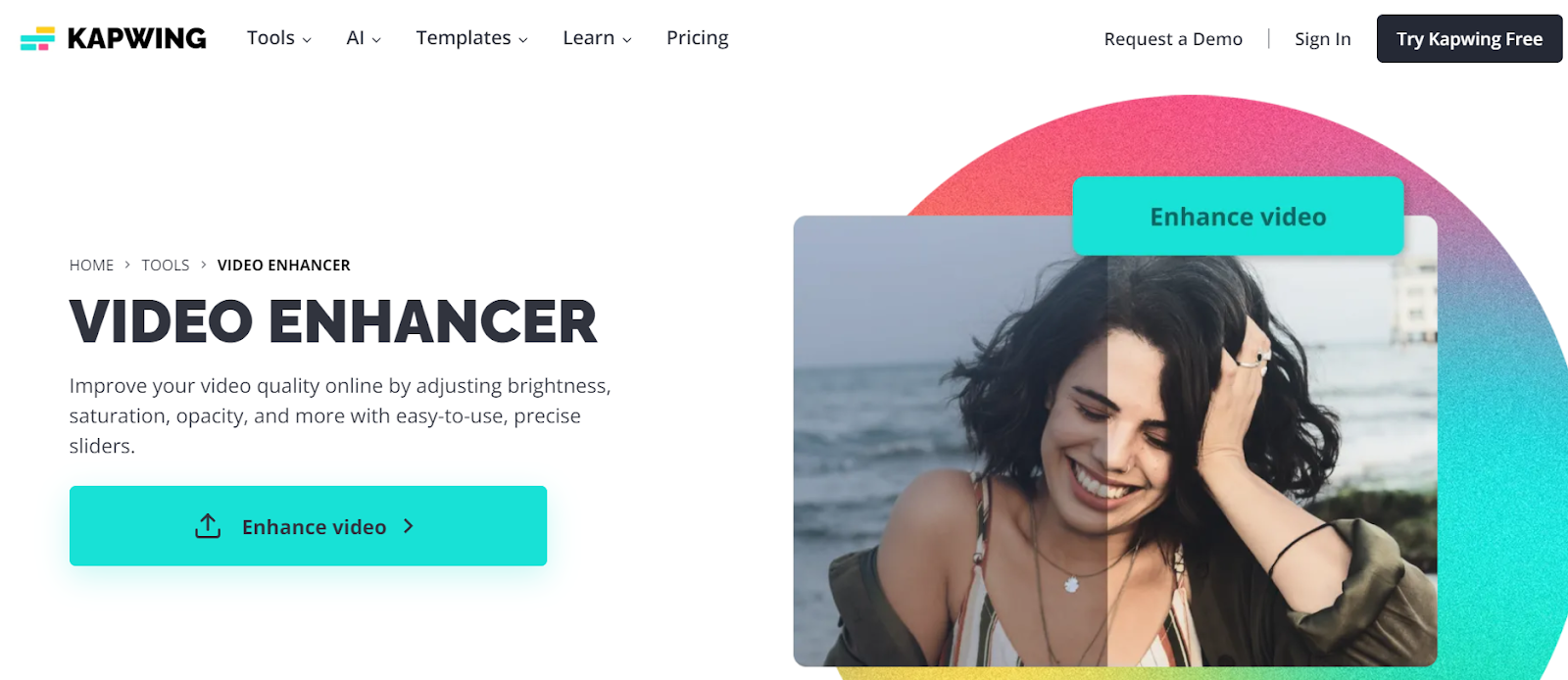The height and width of the screenshot is (680, 1568).
Task: Click the right arrow on Enhance video button
Action: (409, 526)
